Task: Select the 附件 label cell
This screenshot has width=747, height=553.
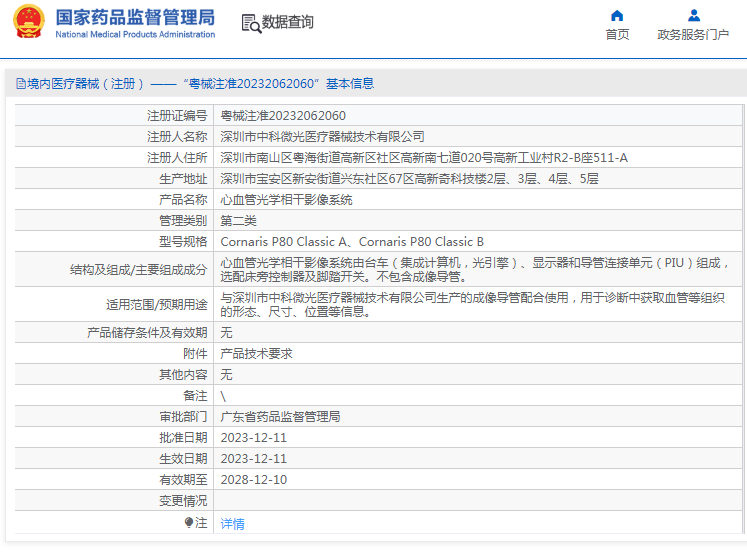Action: 114,353
